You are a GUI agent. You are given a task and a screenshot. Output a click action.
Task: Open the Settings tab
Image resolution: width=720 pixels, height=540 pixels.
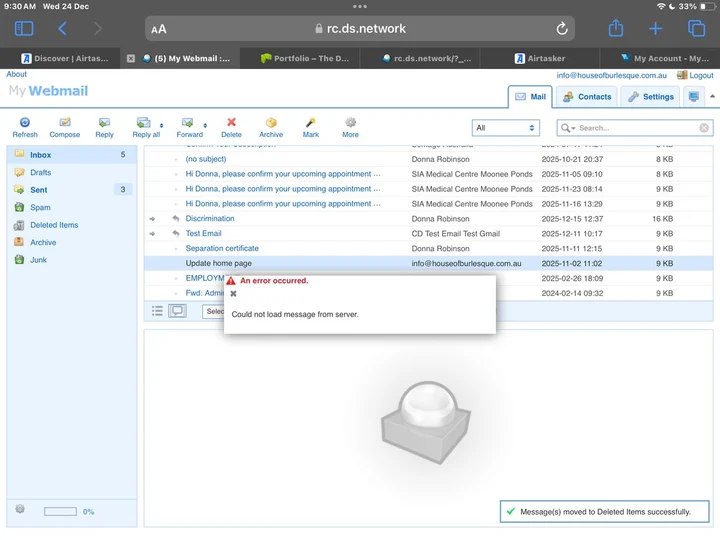[651, 97]
